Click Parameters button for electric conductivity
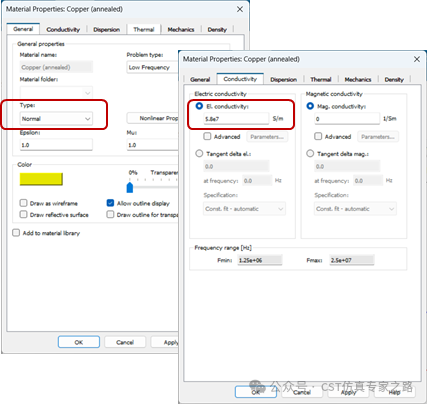The height and width of the screenshot is (404, 427). click(267, 137)
